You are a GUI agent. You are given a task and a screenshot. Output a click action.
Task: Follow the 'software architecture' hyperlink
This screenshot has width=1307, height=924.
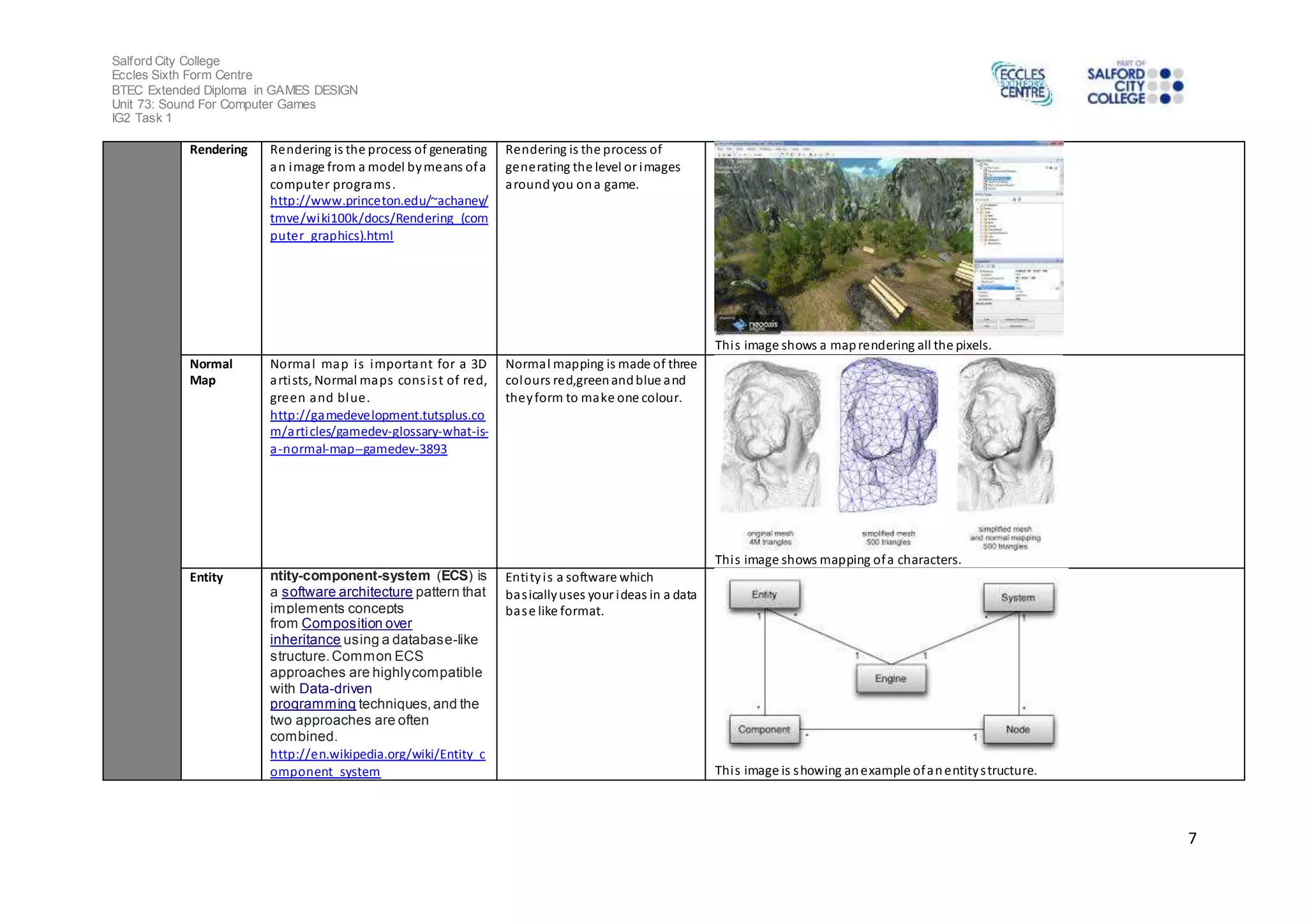point(347,592)
